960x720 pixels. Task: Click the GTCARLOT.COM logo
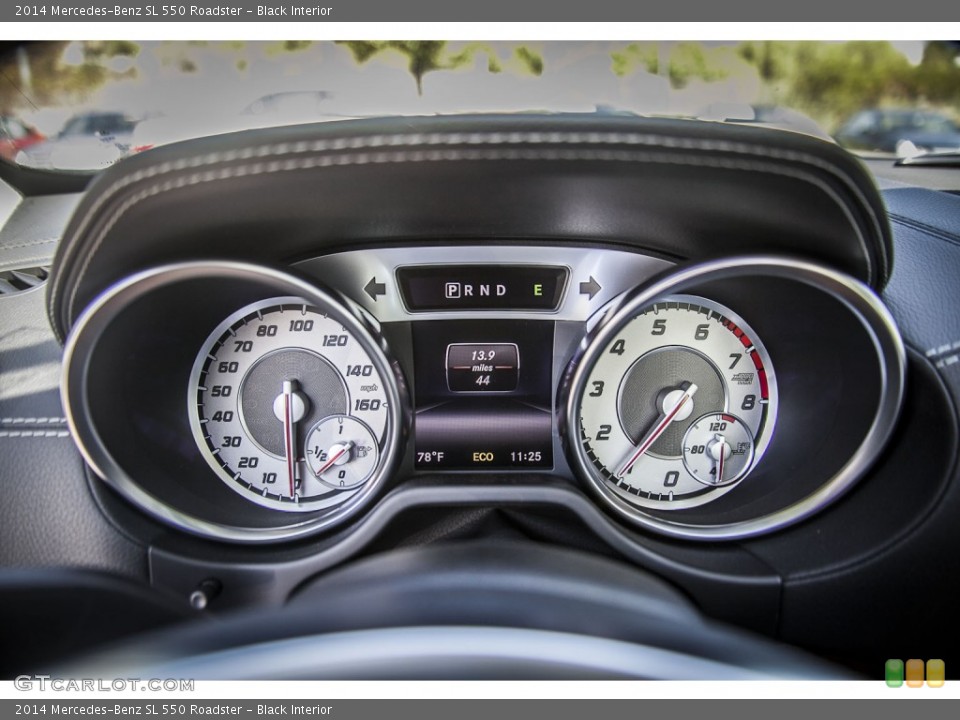[x=104, y=684]
